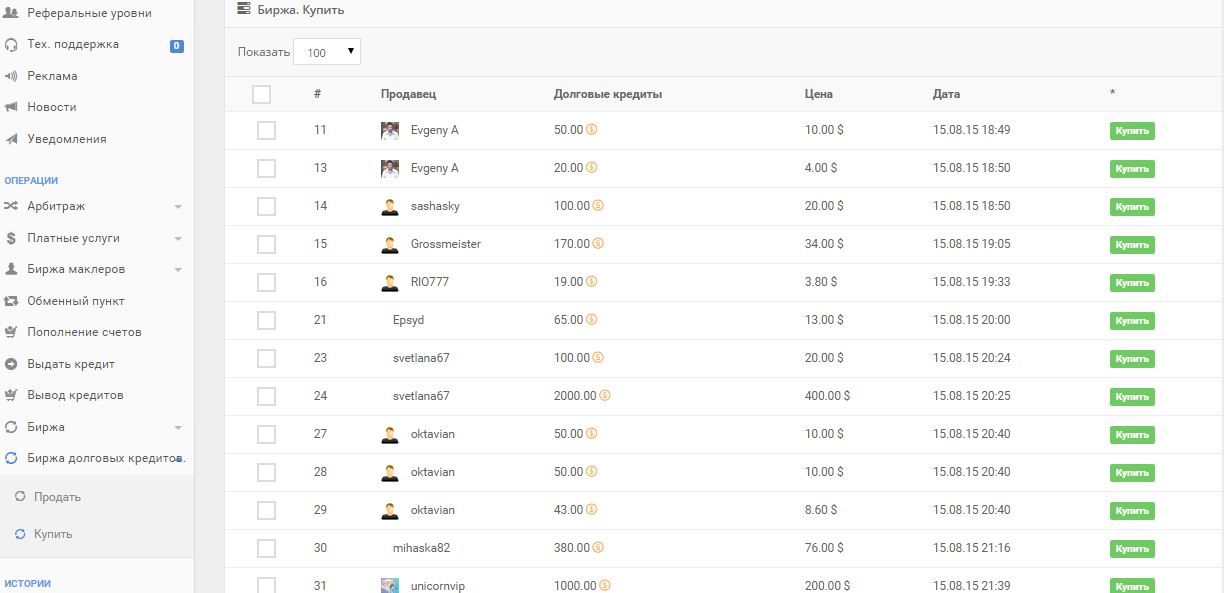1224x593 pixels.
Task: Click seller name mihaska82
Action: click(422, 548)
